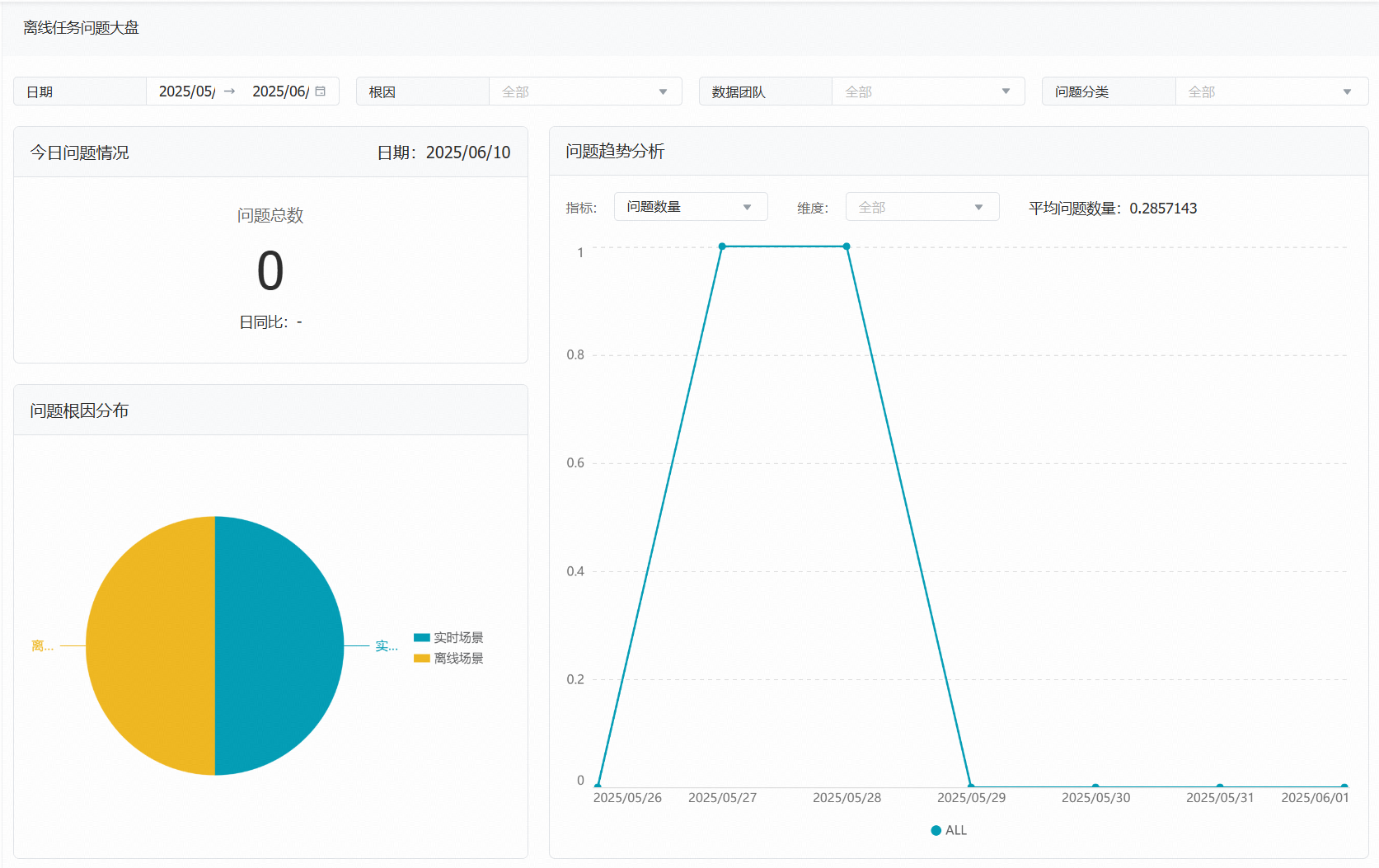Open the 维度 dropdown in trend panel
Screen dimensions: 1379x868
tap(922, 207)
